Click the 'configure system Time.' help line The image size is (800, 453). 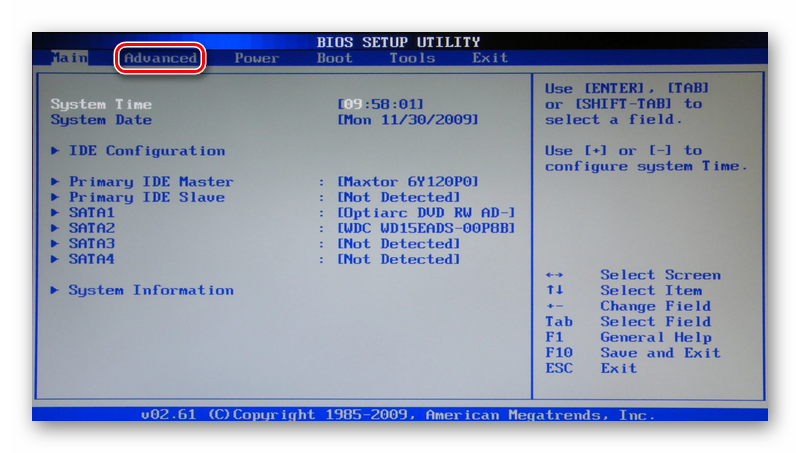[646, 166]
